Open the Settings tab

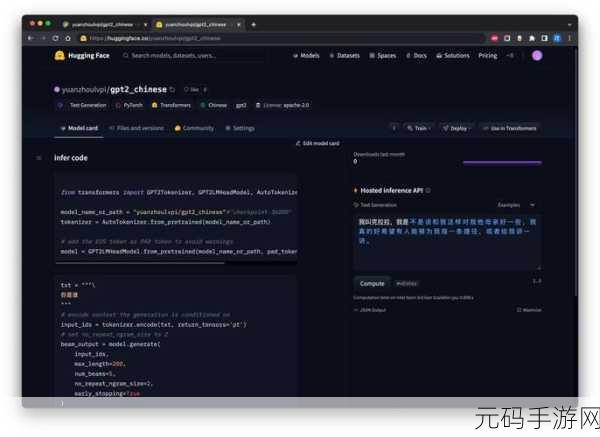(x=240, y=128)
